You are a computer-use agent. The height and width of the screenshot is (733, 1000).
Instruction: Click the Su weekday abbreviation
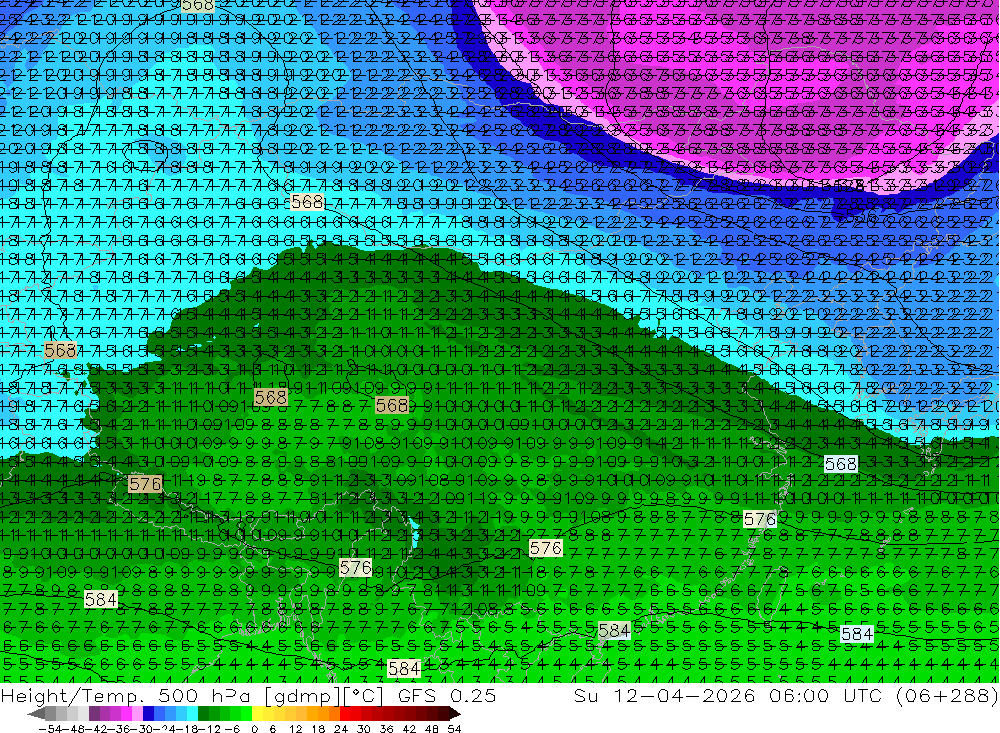pos(586,696)
